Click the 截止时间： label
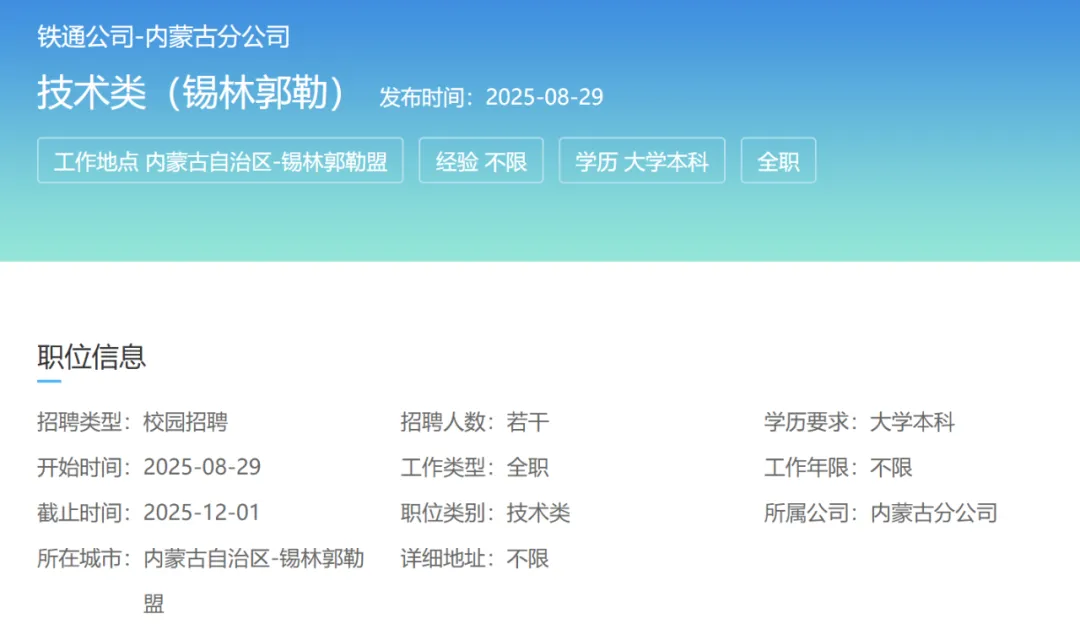Viewport: 1080px width, 624px height. tap(84, 512)
